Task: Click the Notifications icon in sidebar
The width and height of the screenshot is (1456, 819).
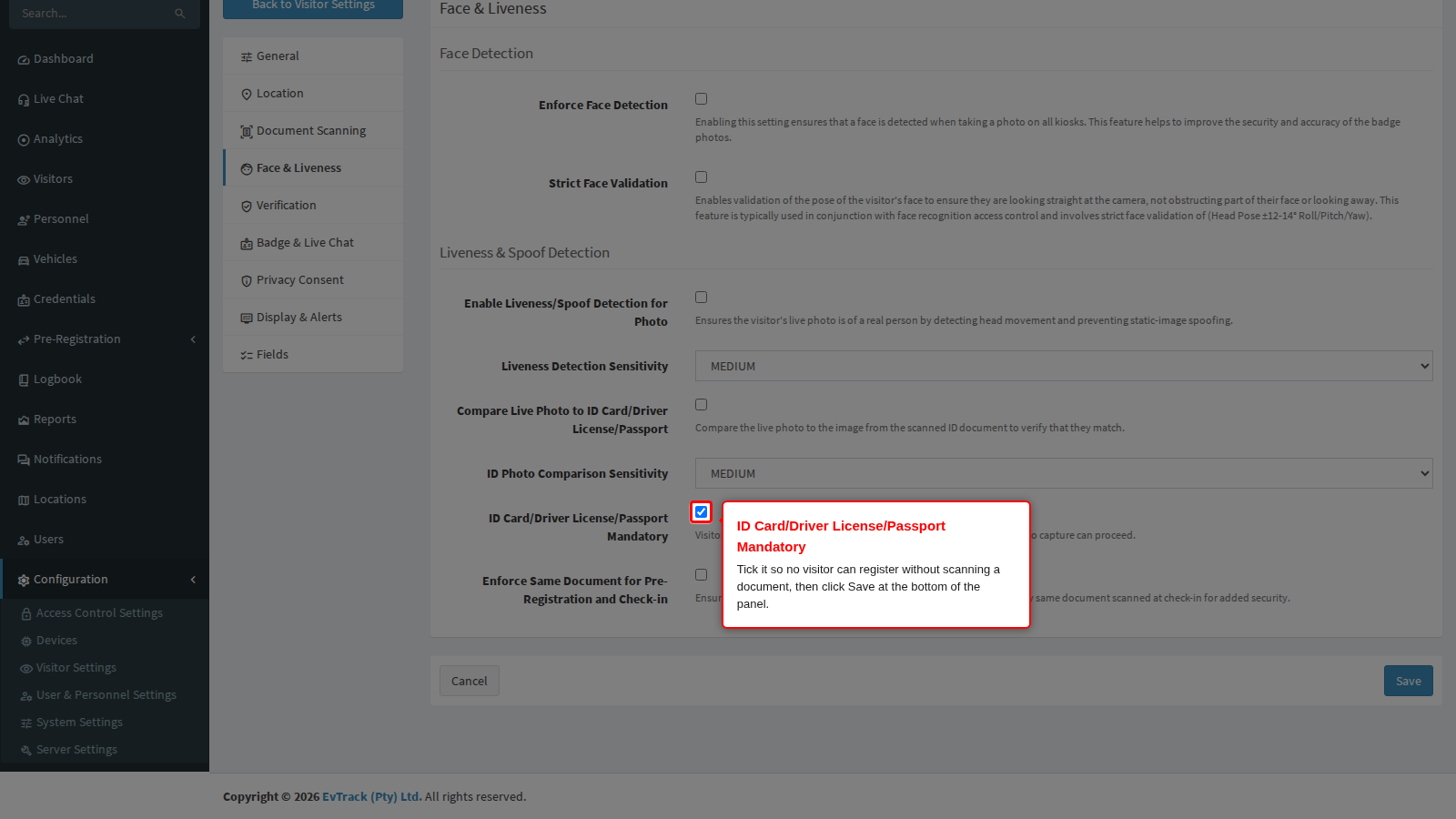Action: [24, 460]
